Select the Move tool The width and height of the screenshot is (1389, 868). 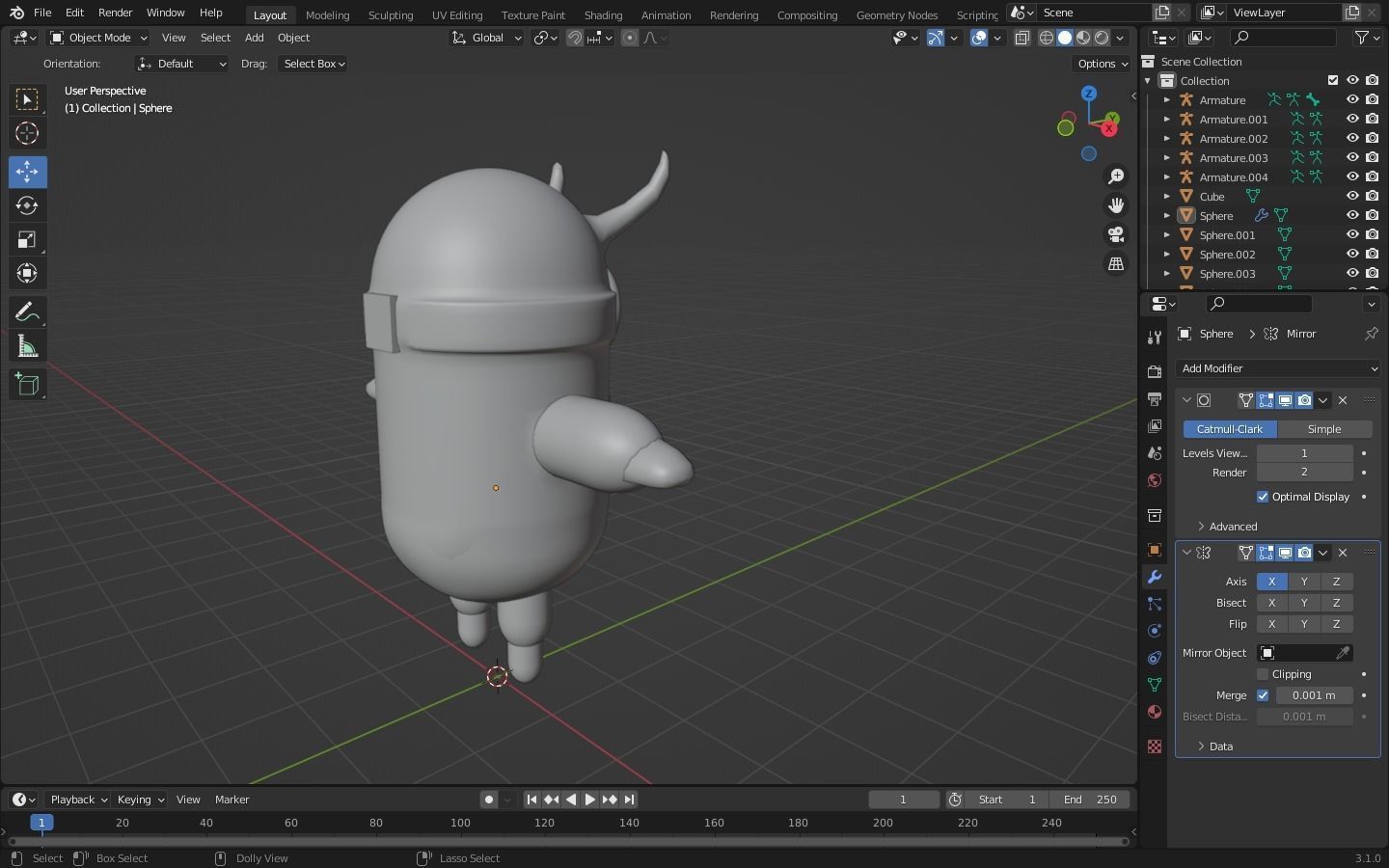click(x=27, y=172)
